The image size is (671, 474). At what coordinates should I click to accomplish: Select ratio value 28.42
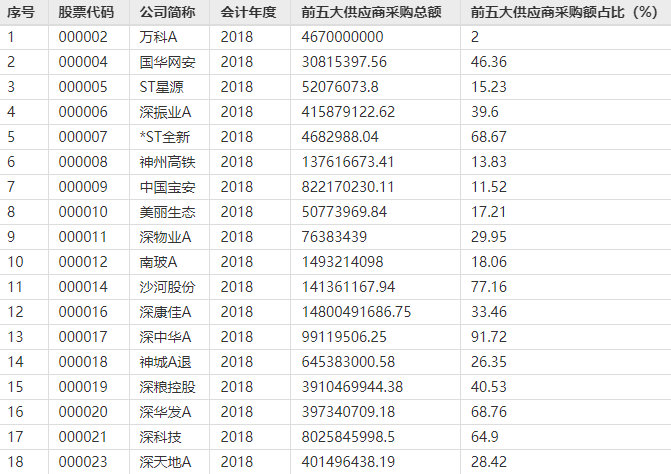coord(489,462)
